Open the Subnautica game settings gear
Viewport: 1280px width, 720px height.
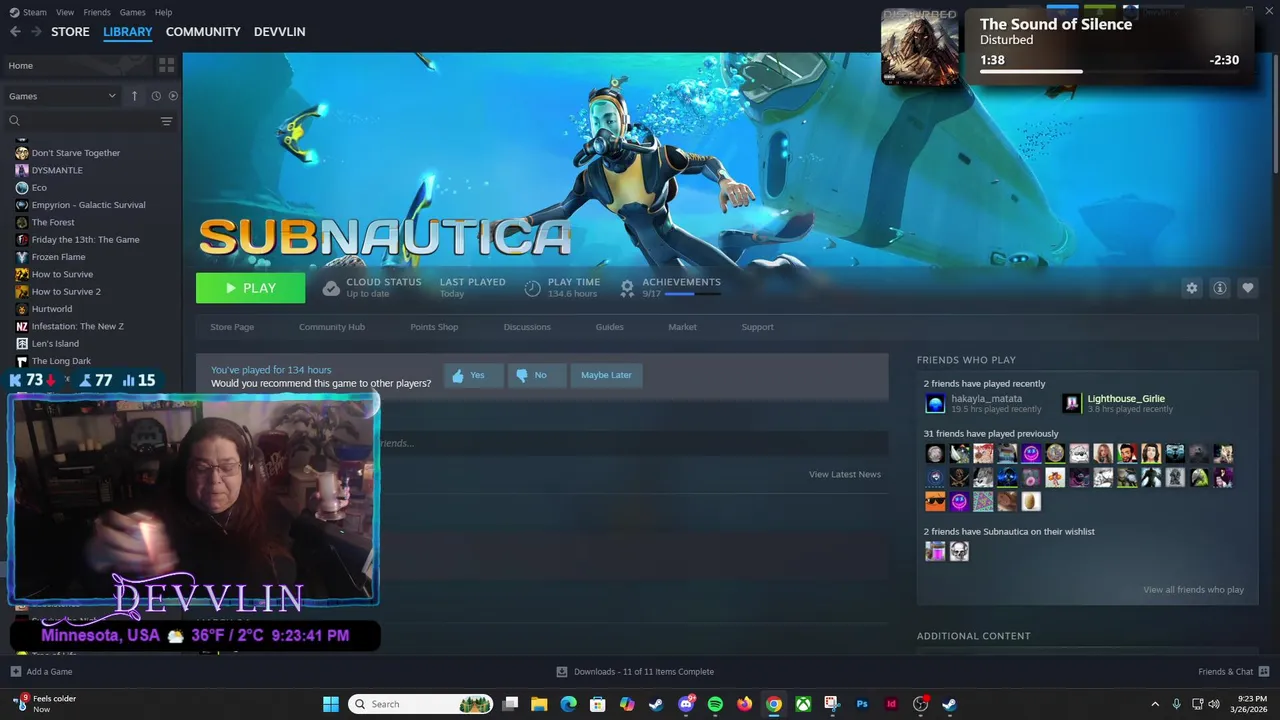[x=1191, y=288]
